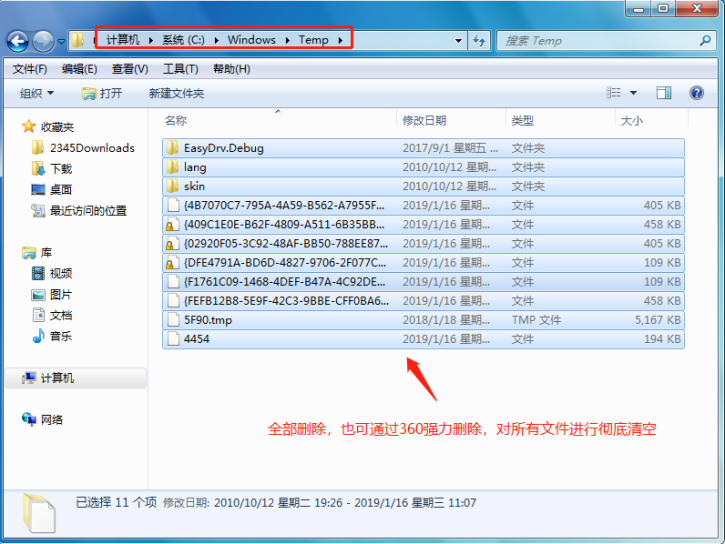Toggle the preview pane icon

click(663, 93)
